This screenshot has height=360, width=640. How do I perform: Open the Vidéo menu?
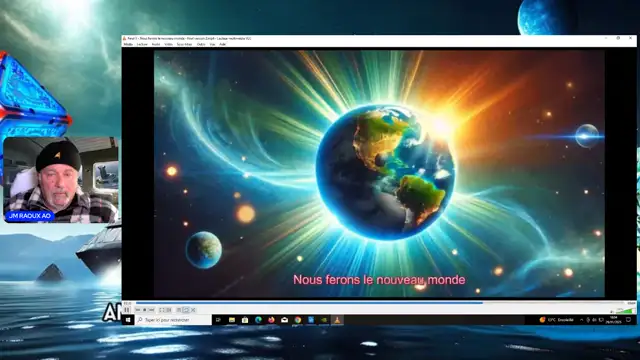pyautogui.click(x=169, y=44)
